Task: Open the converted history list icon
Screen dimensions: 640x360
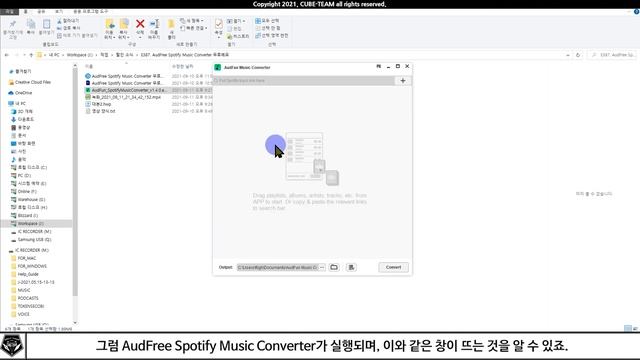Action: pyautogui.click(x=351, y=267)
